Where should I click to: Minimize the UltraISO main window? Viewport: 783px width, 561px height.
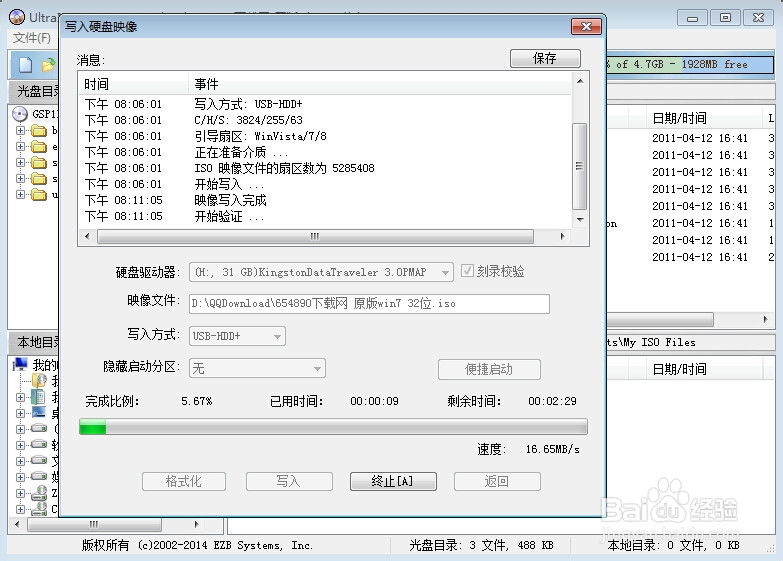tap(692, 18)
